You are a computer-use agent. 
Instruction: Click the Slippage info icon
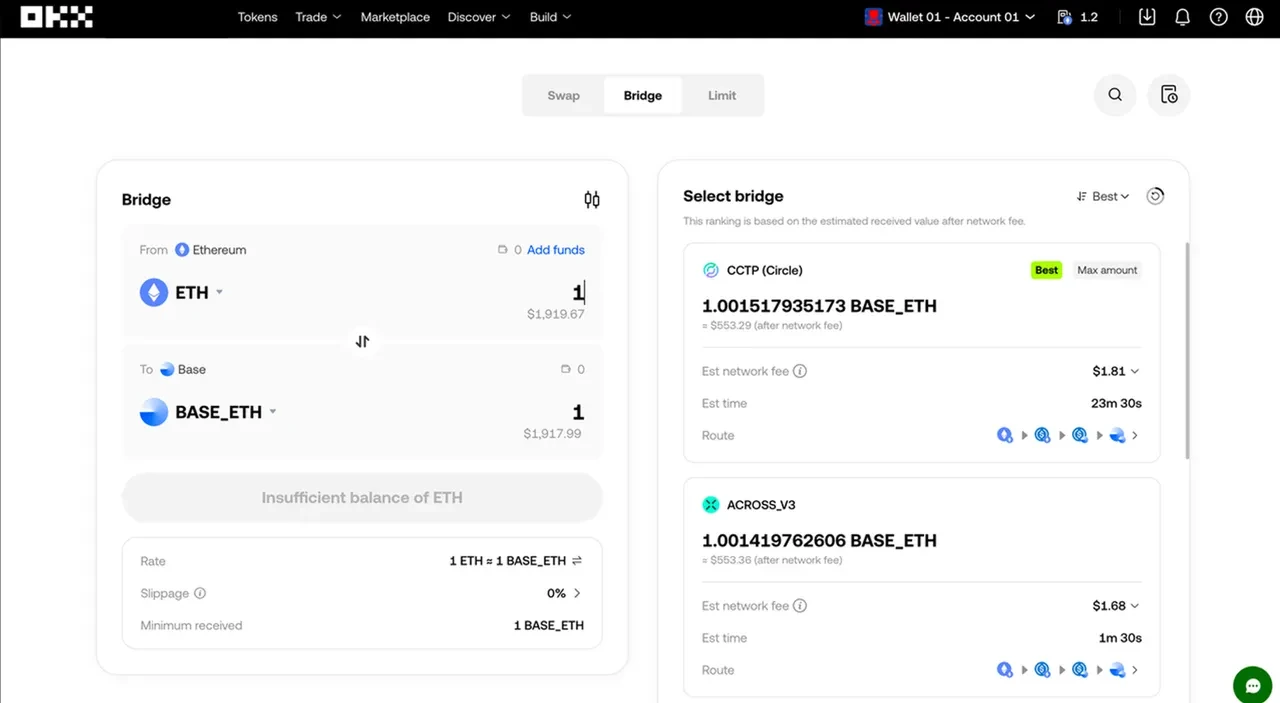(200, 593)
